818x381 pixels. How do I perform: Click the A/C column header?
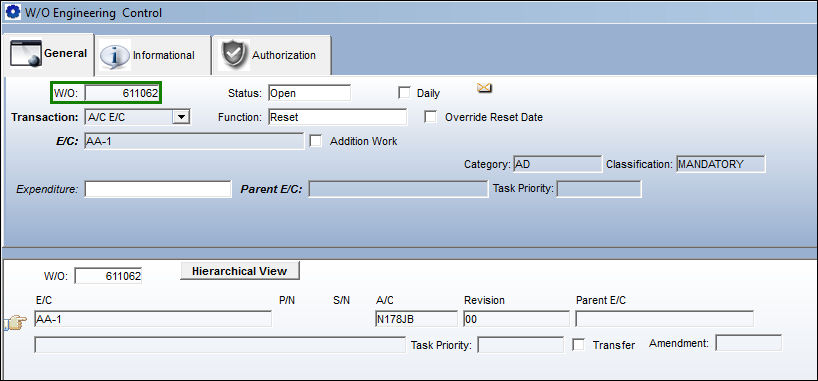point(384,301)
